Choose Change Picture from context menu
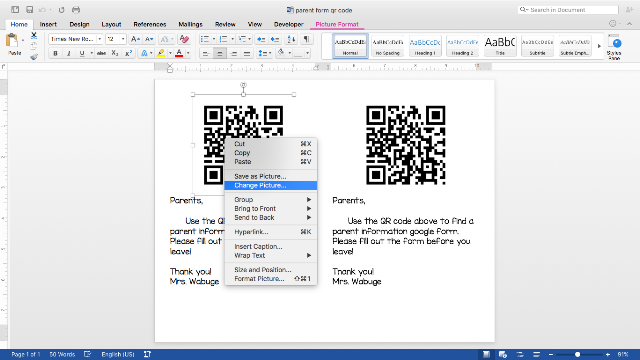 point(271,185)
